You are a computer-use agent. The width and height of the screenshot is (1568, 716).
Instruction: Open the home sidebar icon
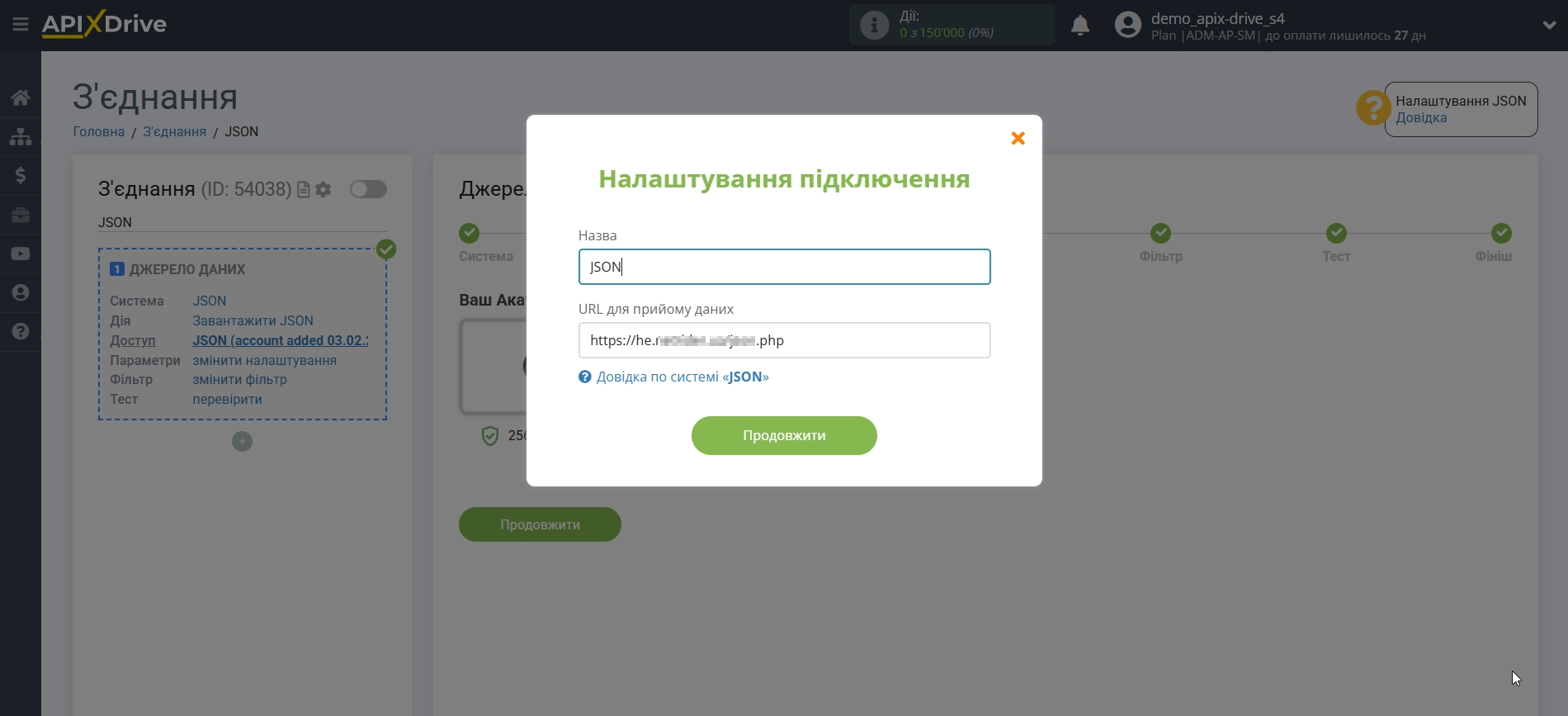pos(21,97)
